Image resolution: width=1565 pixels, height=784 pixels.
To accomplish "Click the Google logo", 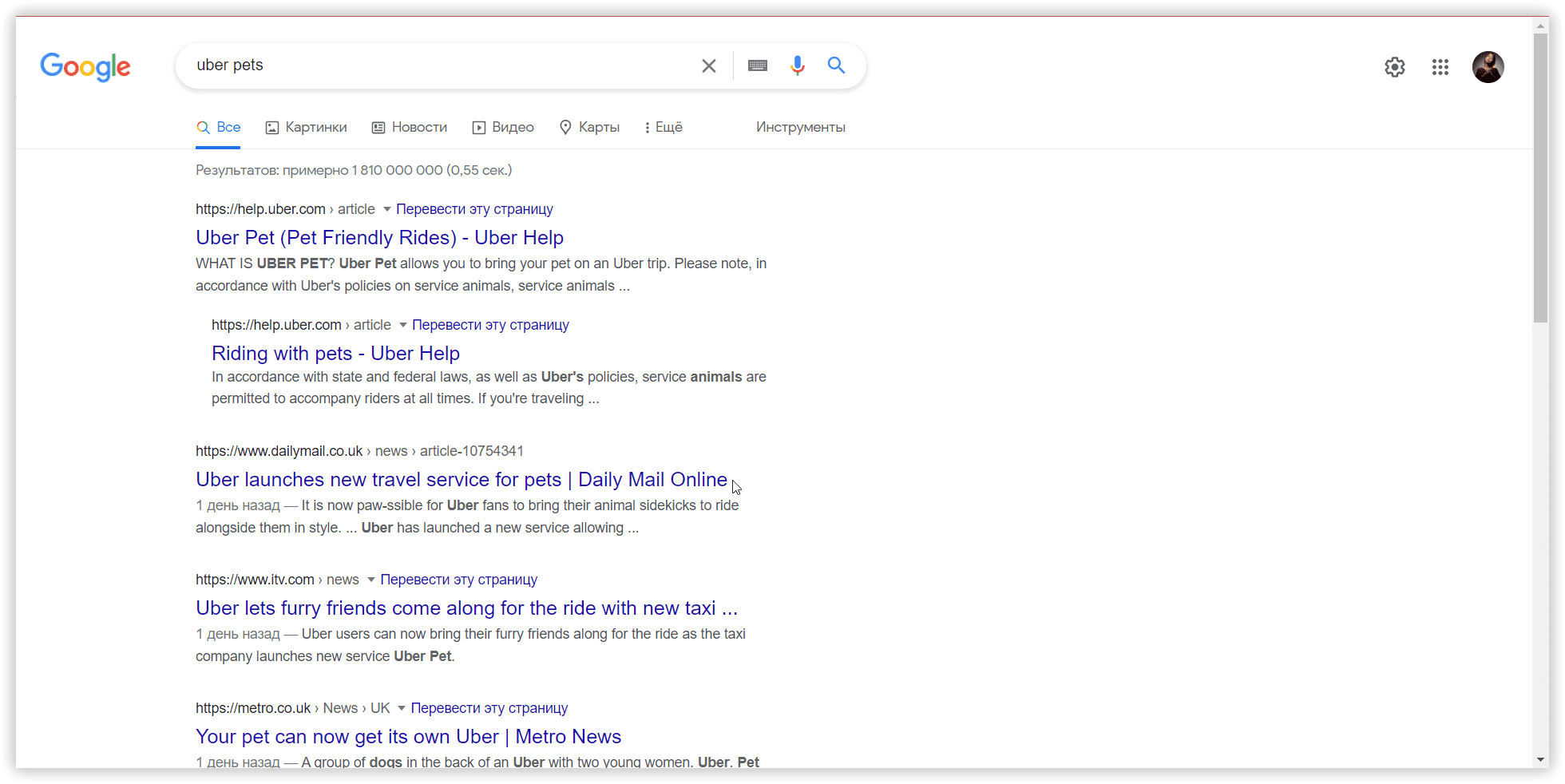I will (85, 67).
